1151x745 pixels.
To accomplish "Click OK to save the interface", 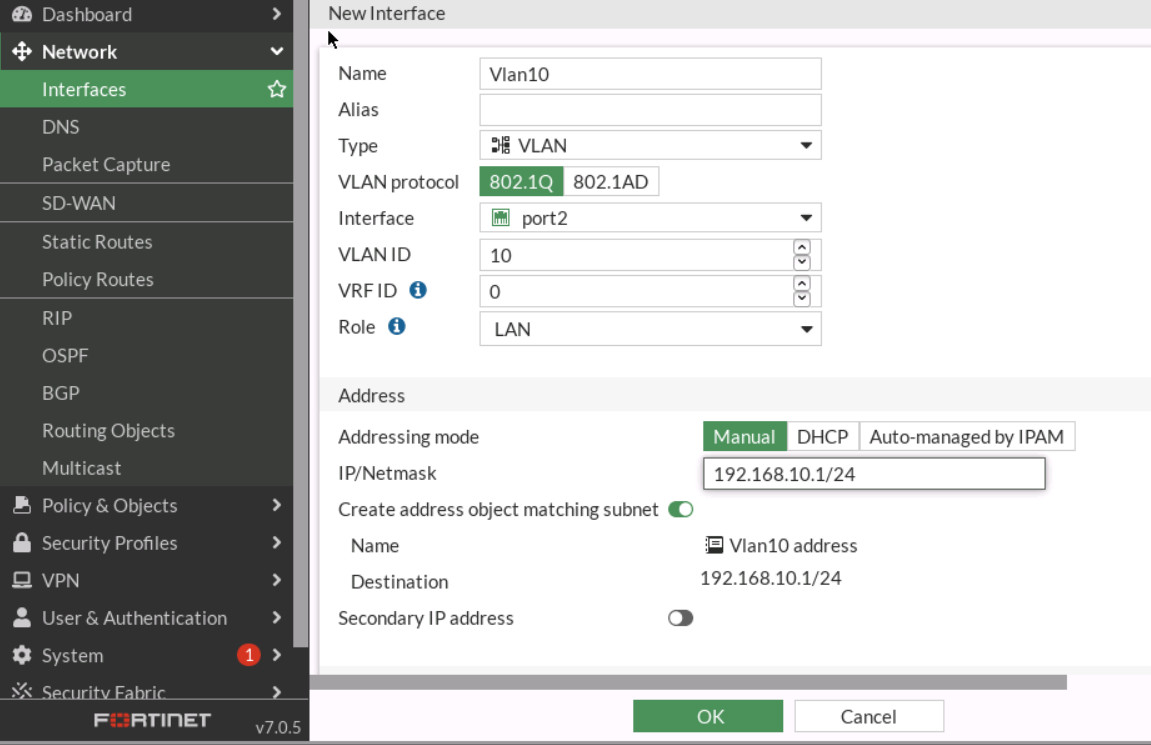I will 708,716.
